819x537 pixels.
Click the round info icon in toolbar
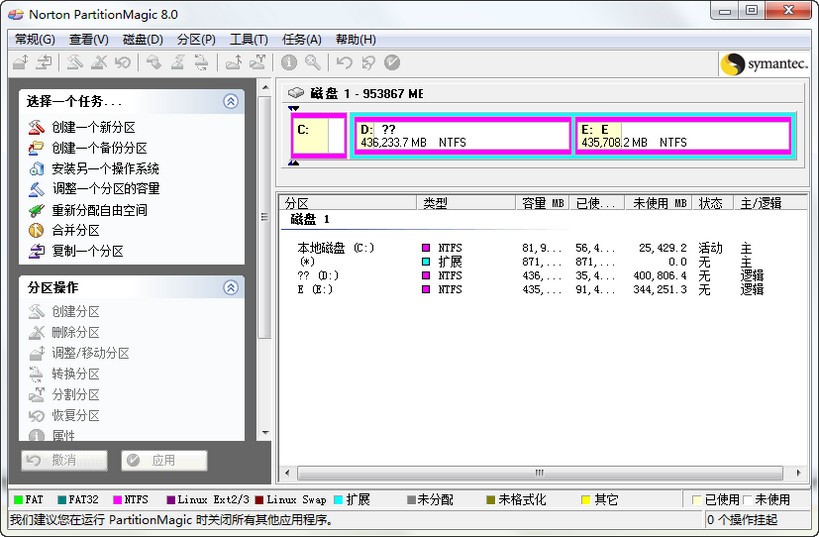[x=289, y=63]
